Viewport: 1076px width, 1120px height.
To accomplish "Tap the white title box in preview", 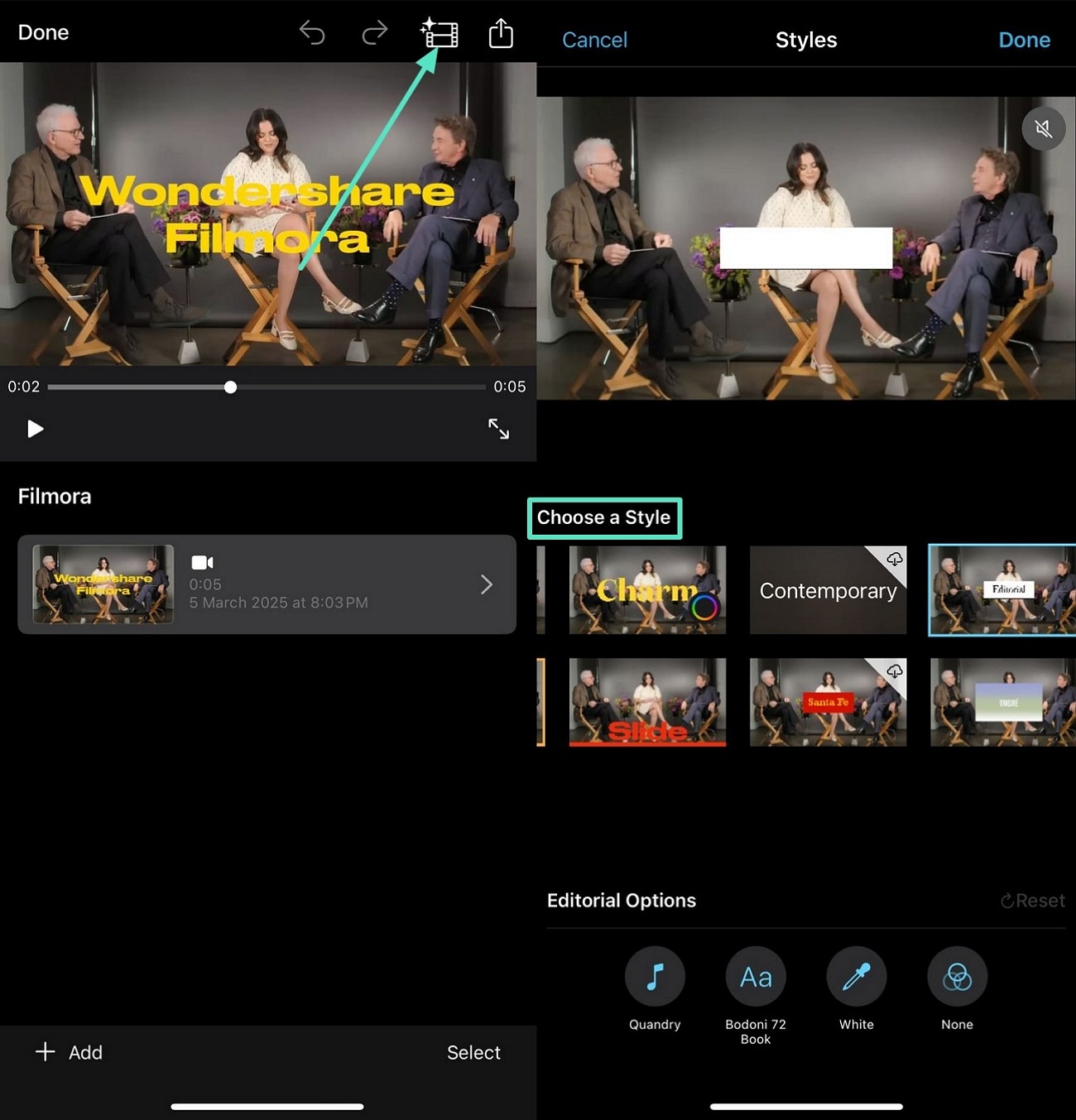I will click(805, 248).
